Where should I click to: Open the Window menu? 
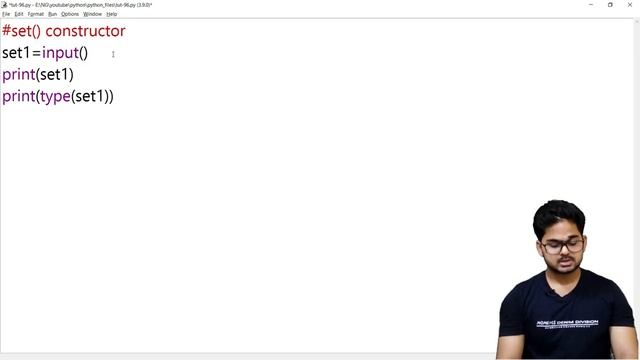coord(92,14)
